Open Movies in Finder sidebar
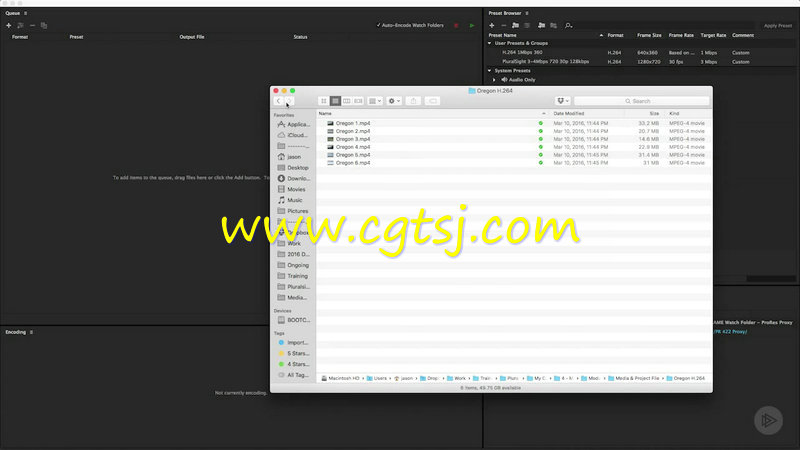 [x=292, y=189]
